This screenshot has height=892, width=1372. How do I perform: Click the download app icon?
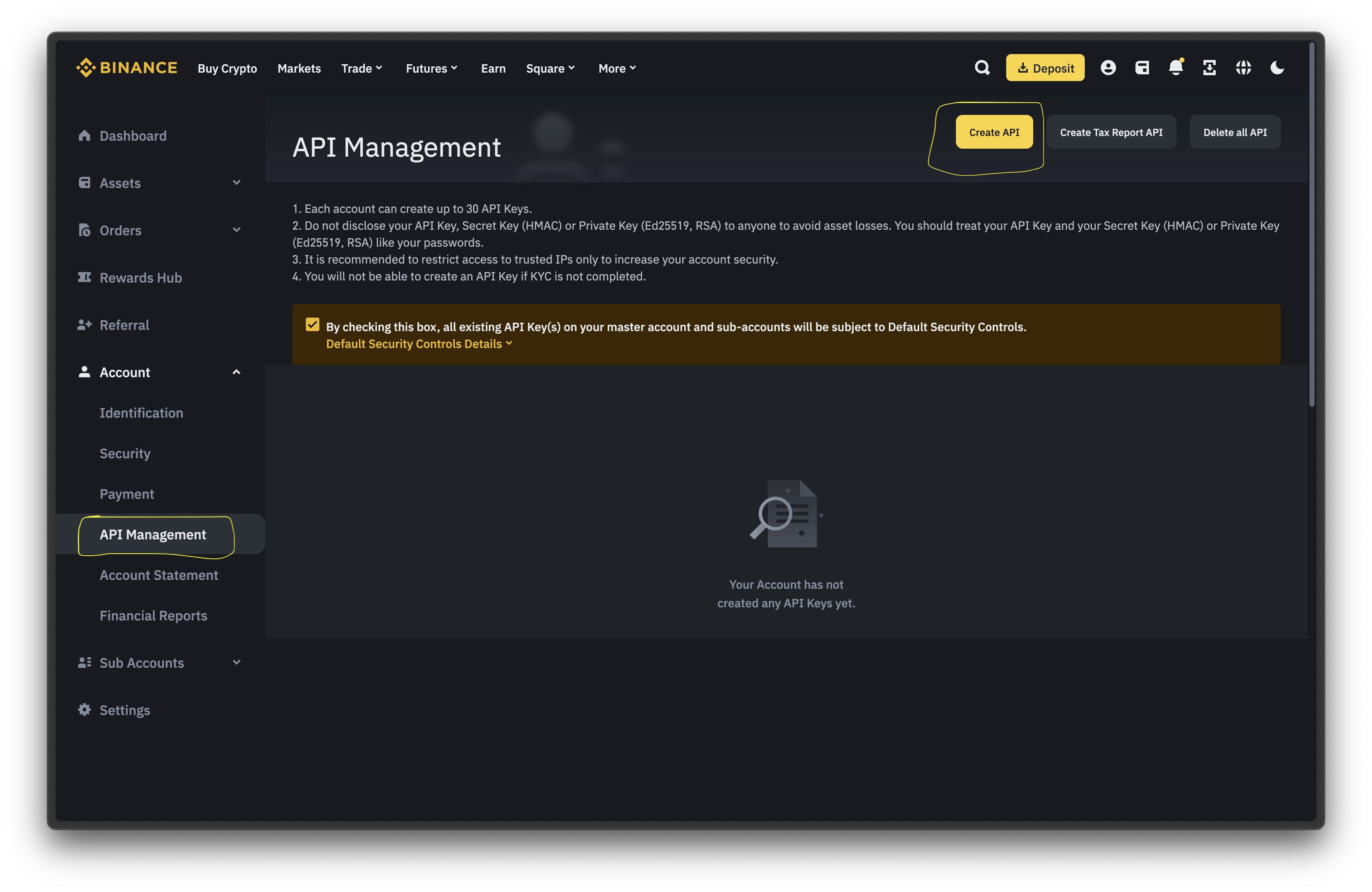tap(1209, 68)
